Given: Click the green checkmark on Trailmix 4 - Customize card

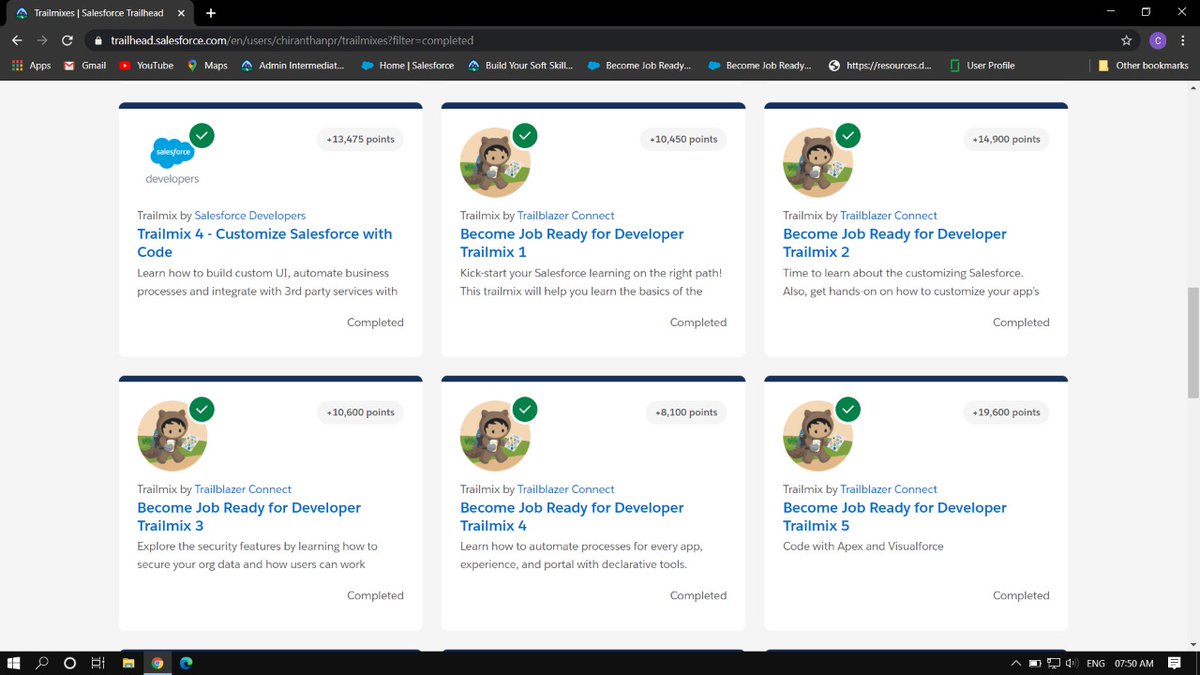Looking at the screenshot, I should click(x=202, y=135).
